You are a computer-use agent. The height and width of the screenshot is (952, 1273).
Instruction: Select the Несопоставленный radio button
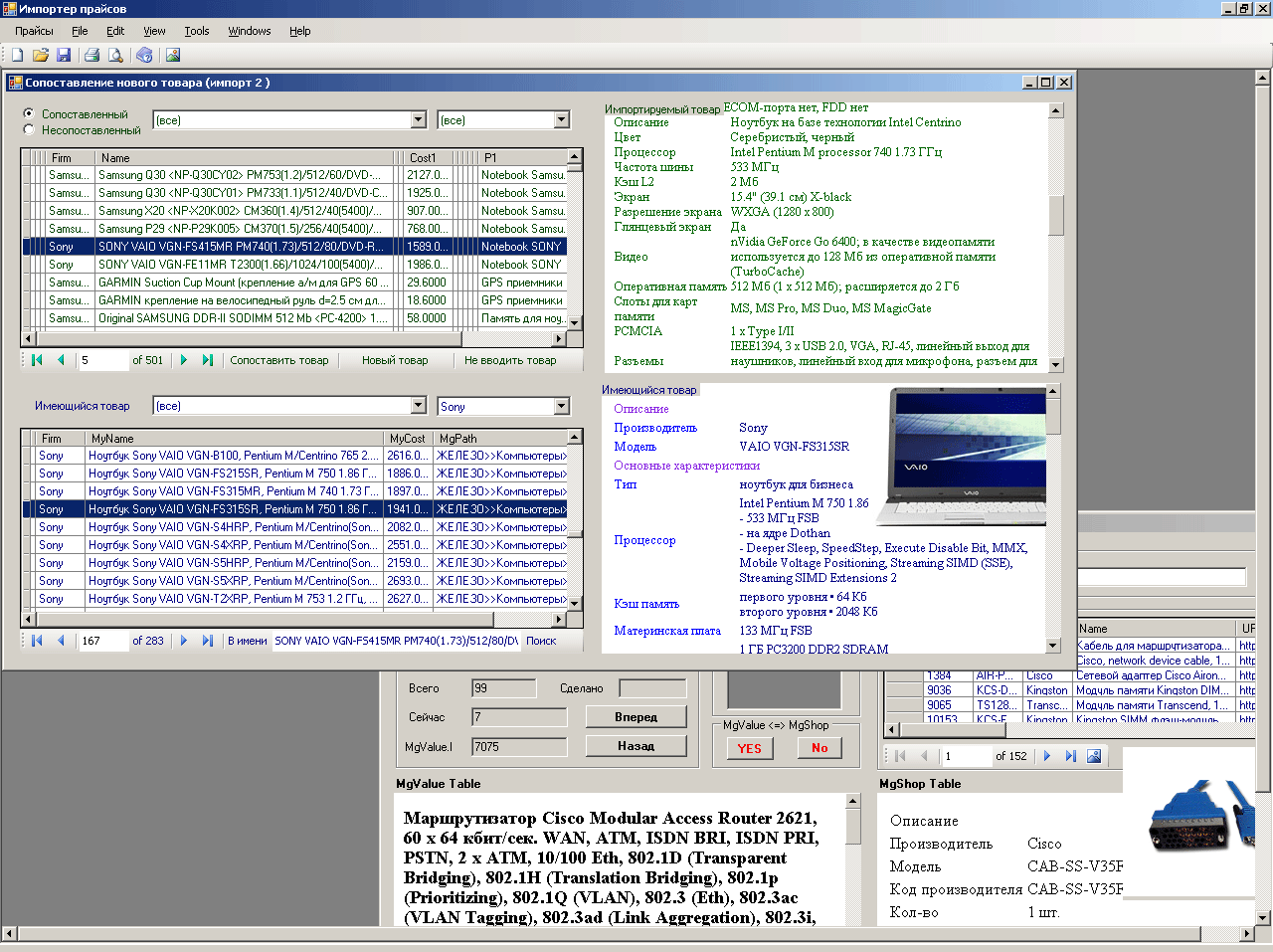29,129
